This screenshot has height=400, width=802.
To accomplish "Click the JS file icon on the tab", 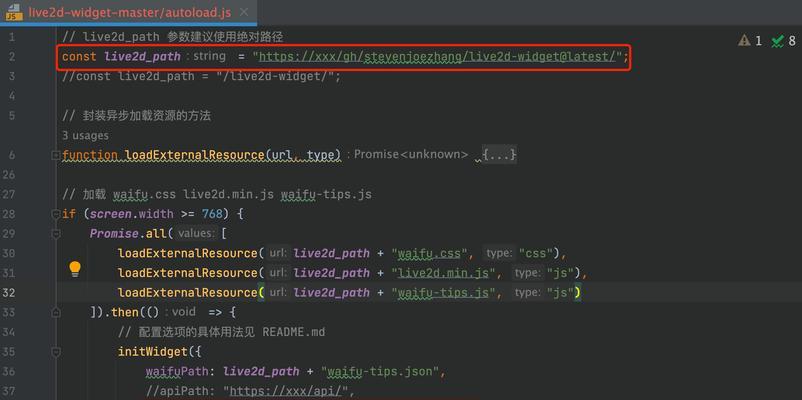I will (x=14, y=12).
